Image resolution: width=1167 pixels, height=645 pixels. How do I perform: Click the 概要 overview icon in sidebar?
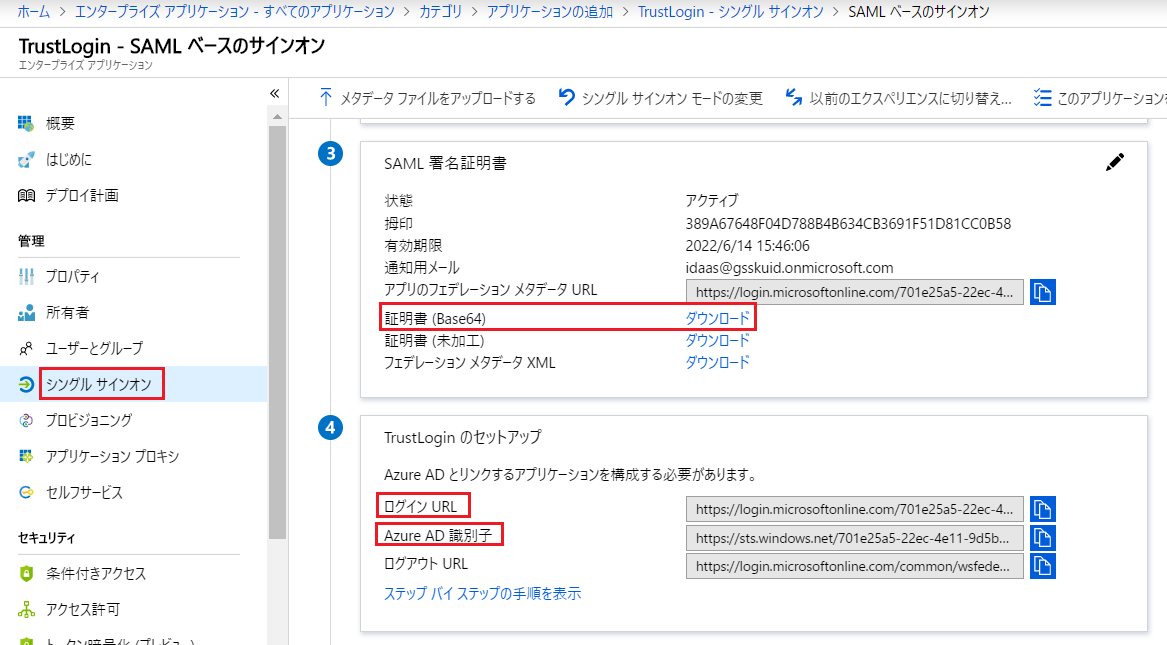pos(26,123)
